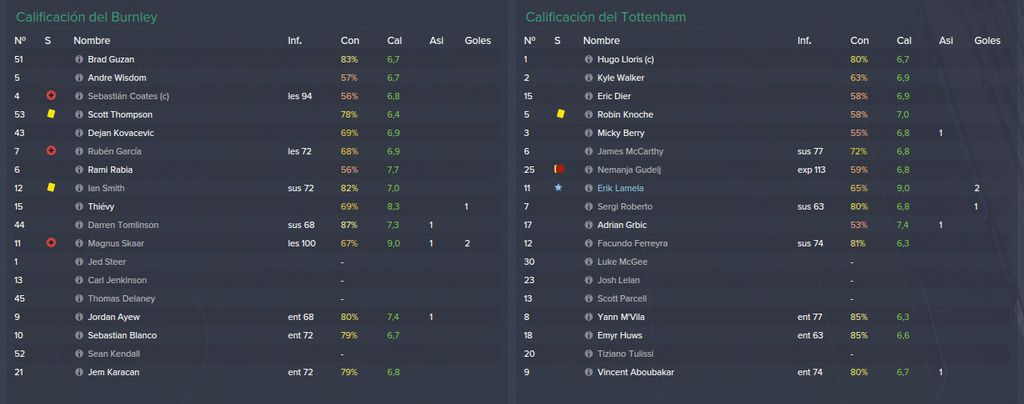Click the Calificación del Tottenham heading

pos(605,17)
